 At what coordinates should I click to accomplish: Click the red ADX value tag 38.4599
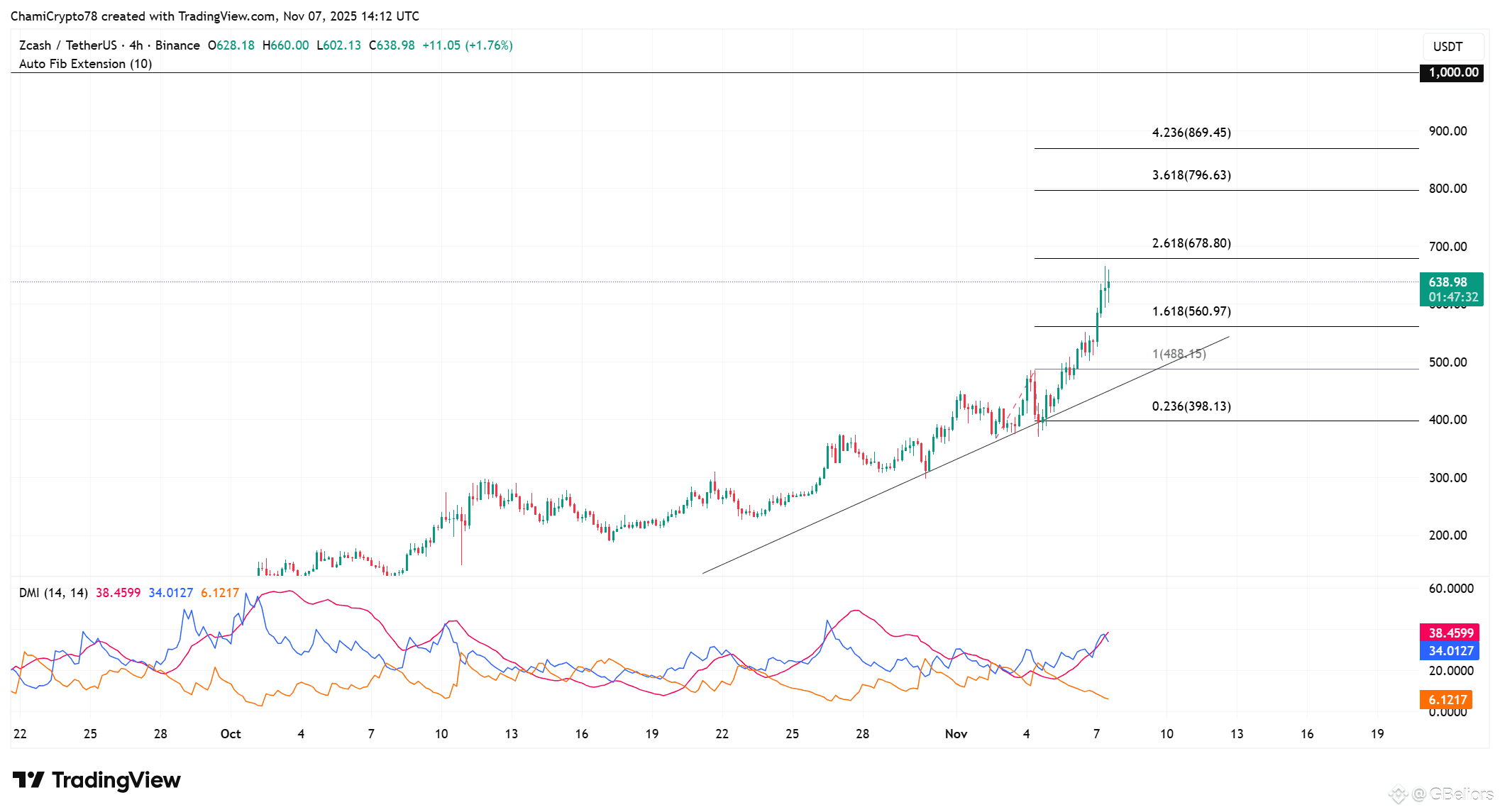pos(1451,633)
